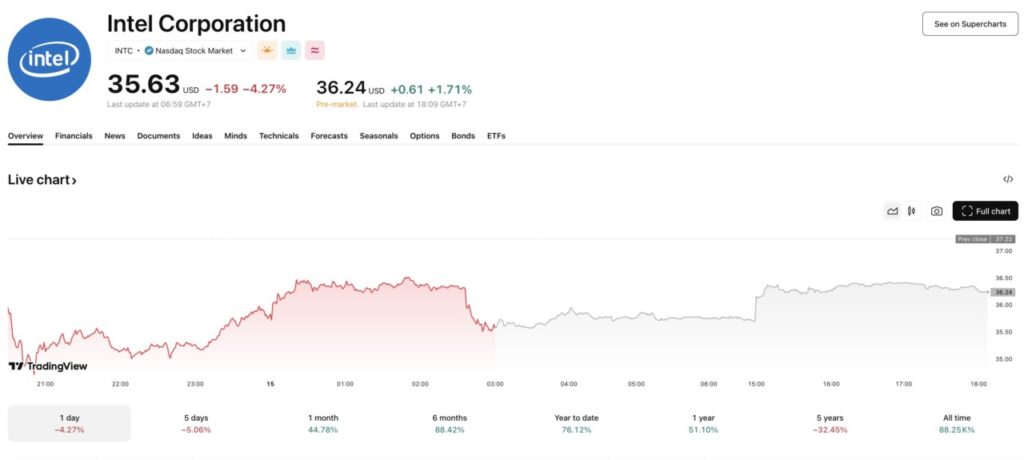Image resolution: width=1024 pixels, height=460 pixels.
Task: Click the Intel company logo
Action: click(50, 62)
